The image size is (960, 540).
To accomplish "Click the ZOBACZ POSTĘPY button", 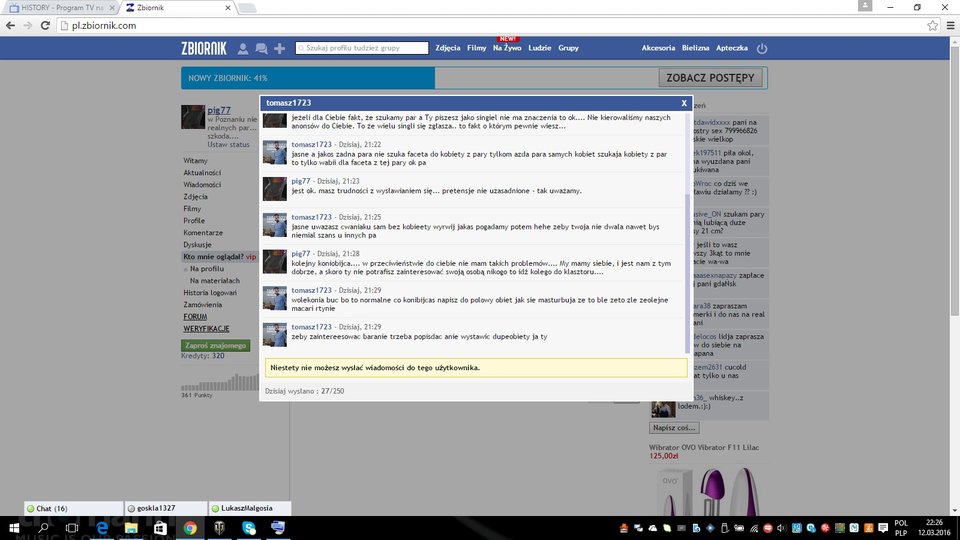I will click(x=711, y=78).
